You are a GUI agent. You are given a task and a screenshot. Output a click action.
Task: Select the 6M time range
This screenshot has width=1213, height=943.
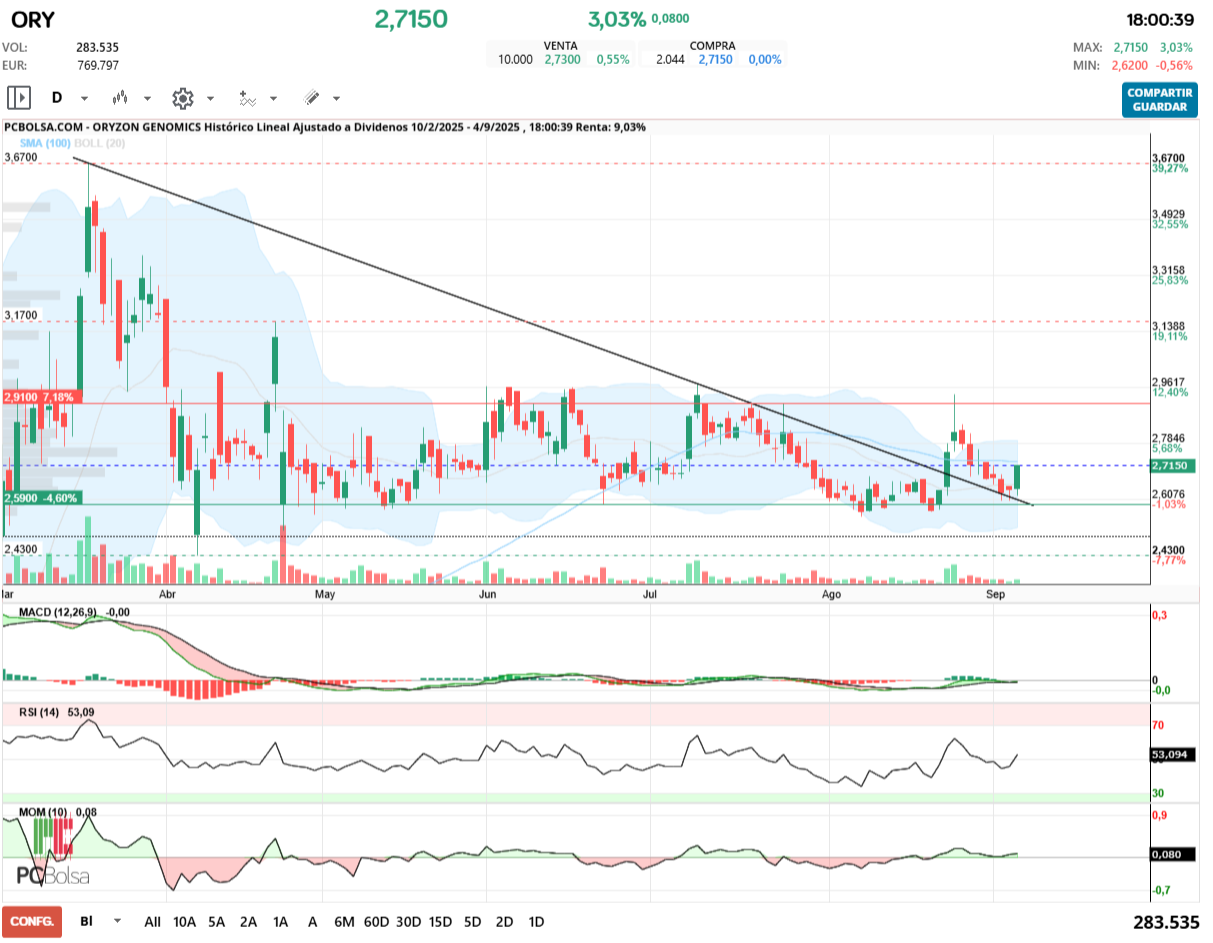click(x=344, y=921)
